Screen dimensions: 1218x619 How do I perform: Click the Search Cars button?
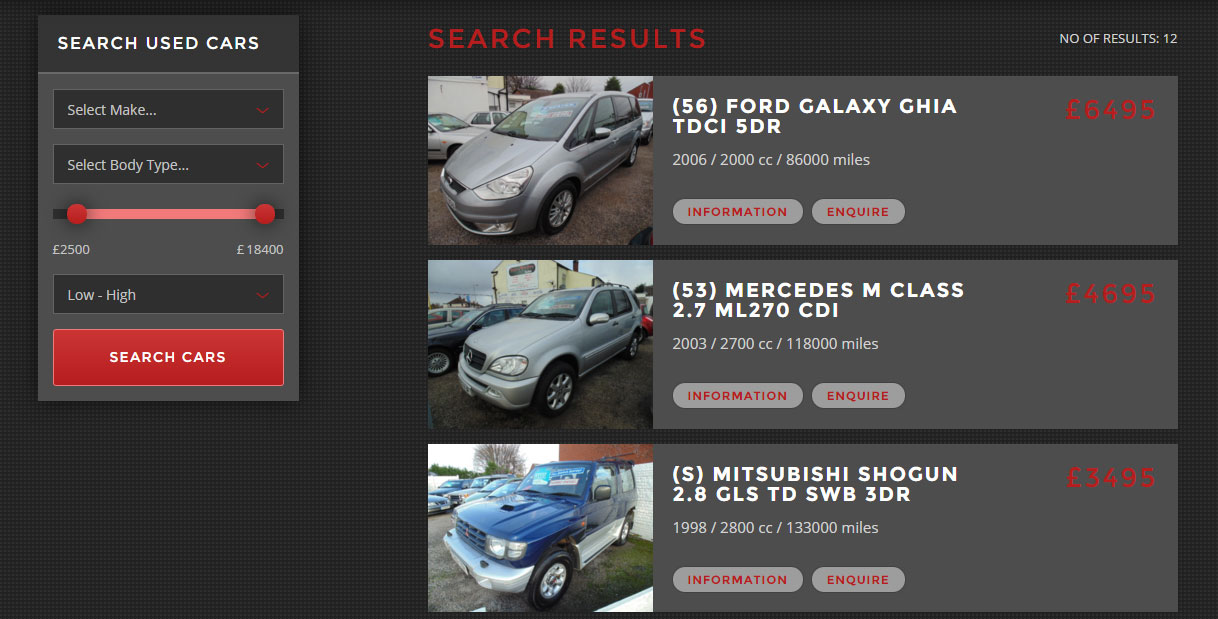(x=168, y=357)
